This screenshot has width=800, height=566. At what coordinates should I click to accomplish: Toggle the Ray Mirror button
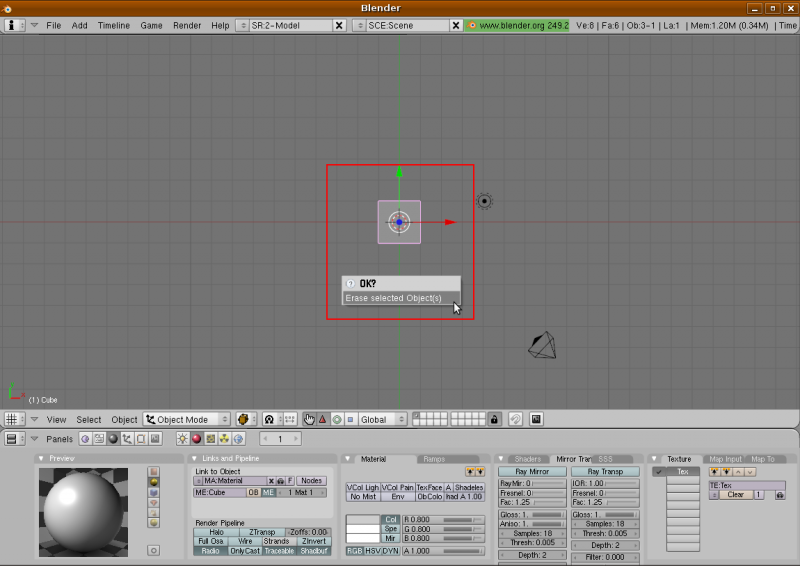[532, 471]
